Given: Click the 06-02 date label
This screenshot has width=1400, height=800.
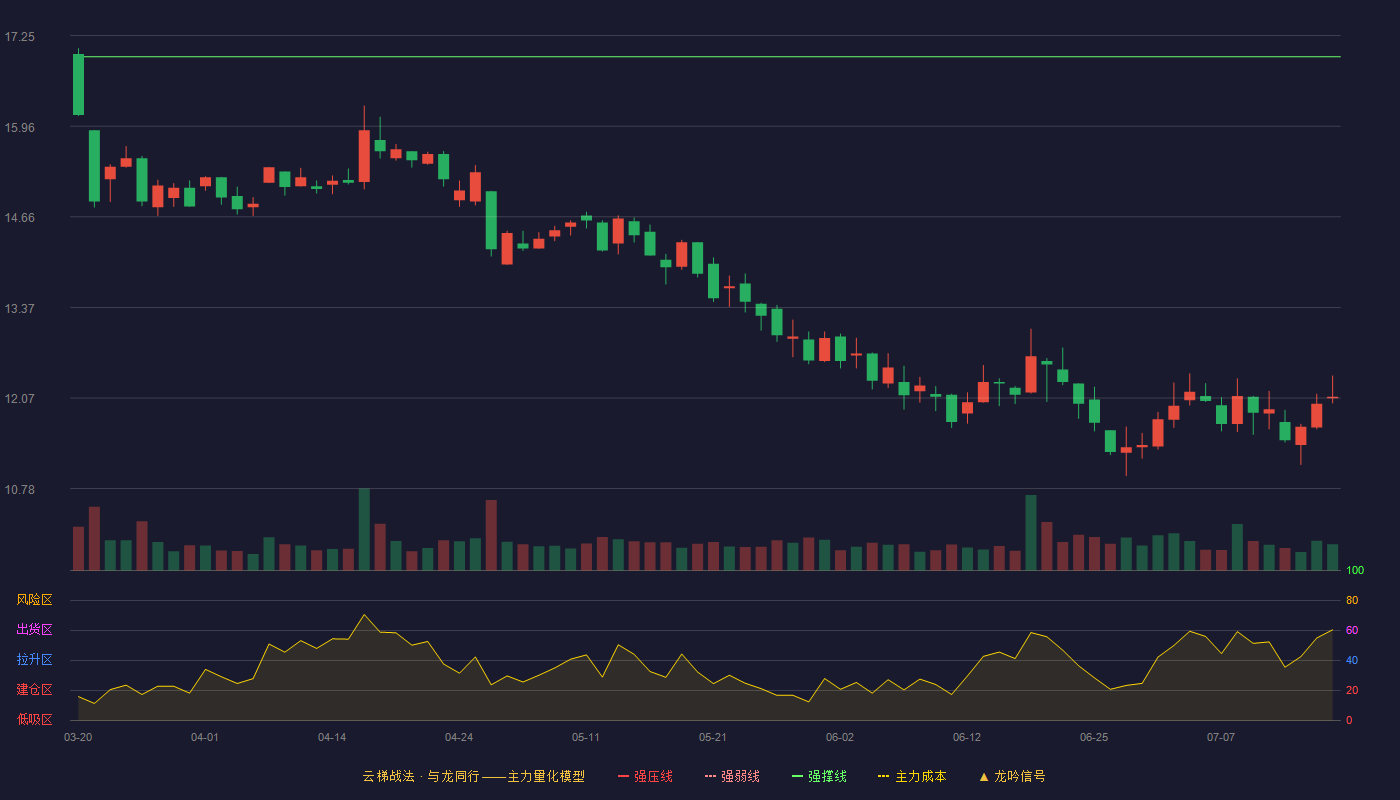Looking at the screenshot, I should coord(840,737).
